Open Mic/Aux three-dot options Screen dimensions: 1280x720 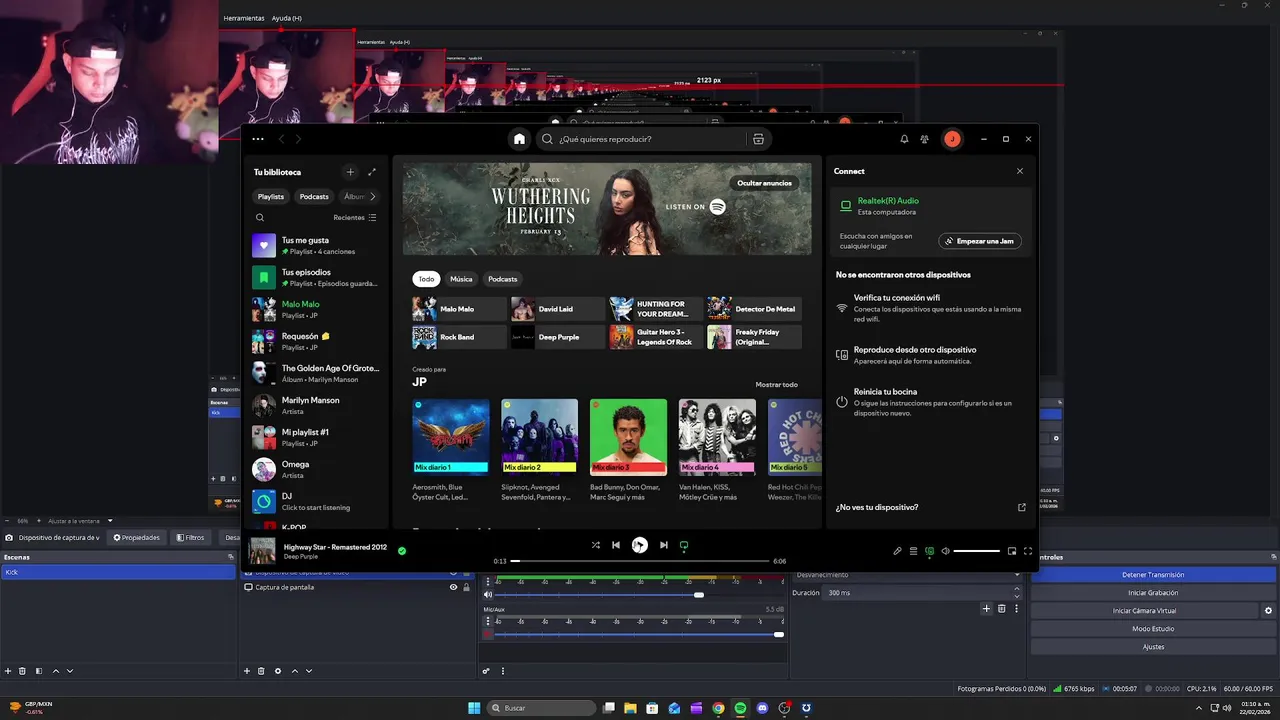click(488, 621)
